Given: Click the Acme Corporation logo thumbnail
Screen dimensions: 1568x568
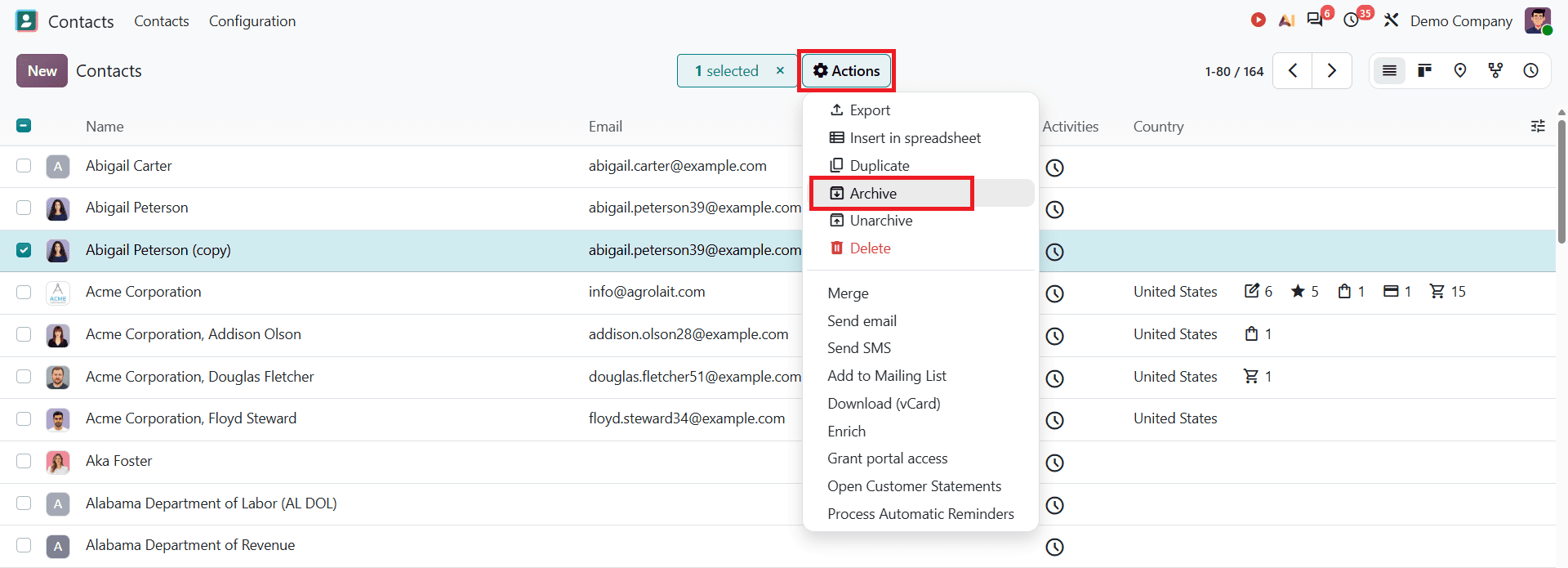Looking at the screenshot, I should pyautogui.click(x=58, y=293).
